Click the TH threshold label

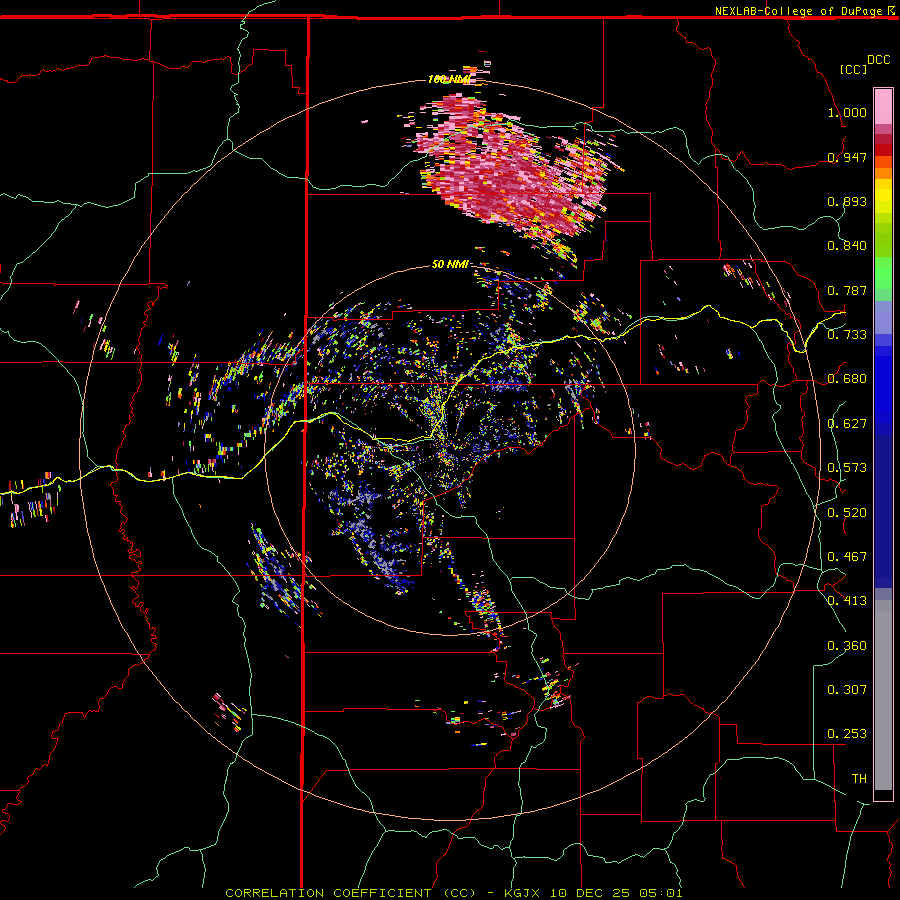(x=859, y=779)
